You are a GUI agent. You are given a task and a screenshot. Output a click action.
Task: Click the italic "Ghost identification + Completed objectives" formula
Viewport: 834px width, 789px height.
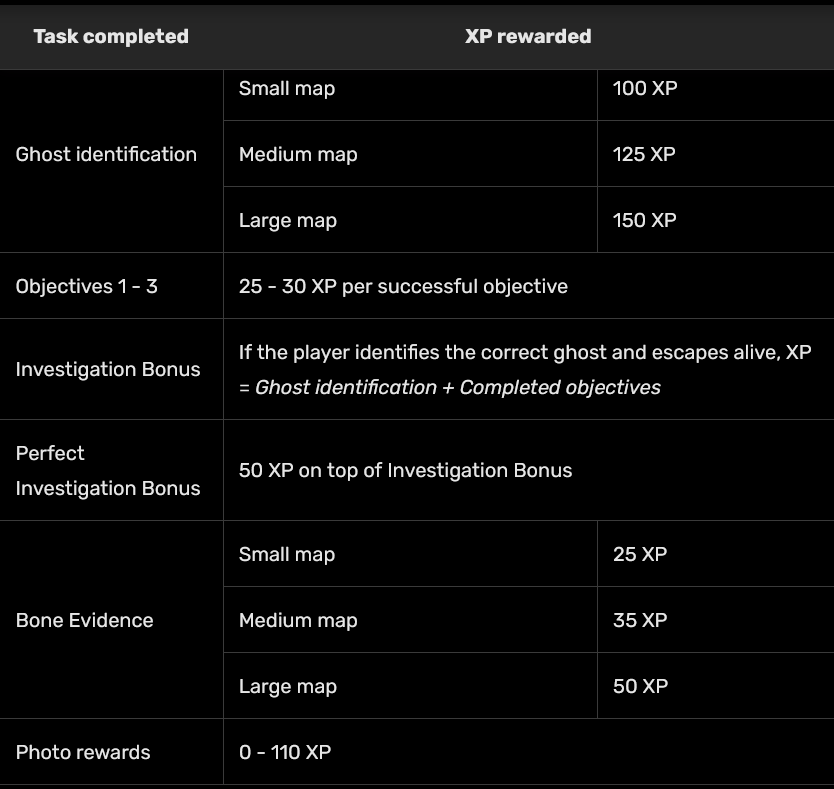[458, 387]
